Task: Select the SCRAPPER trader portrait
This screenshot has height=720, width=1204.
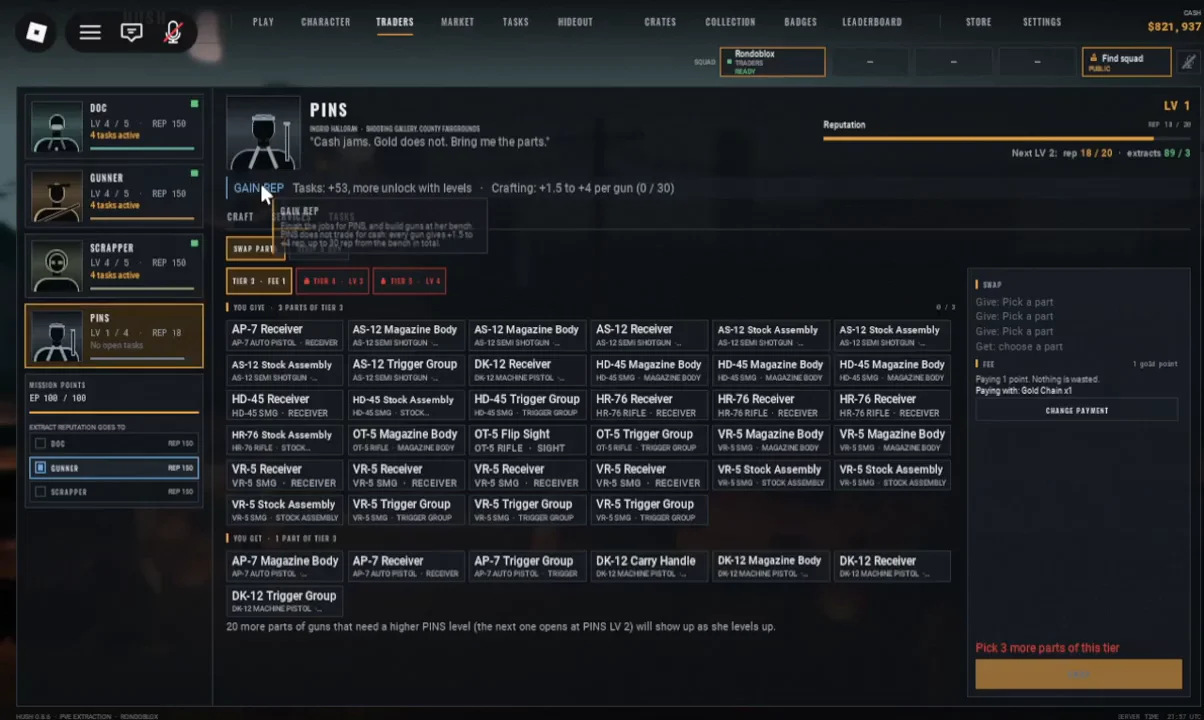Action: coord(57,266)
